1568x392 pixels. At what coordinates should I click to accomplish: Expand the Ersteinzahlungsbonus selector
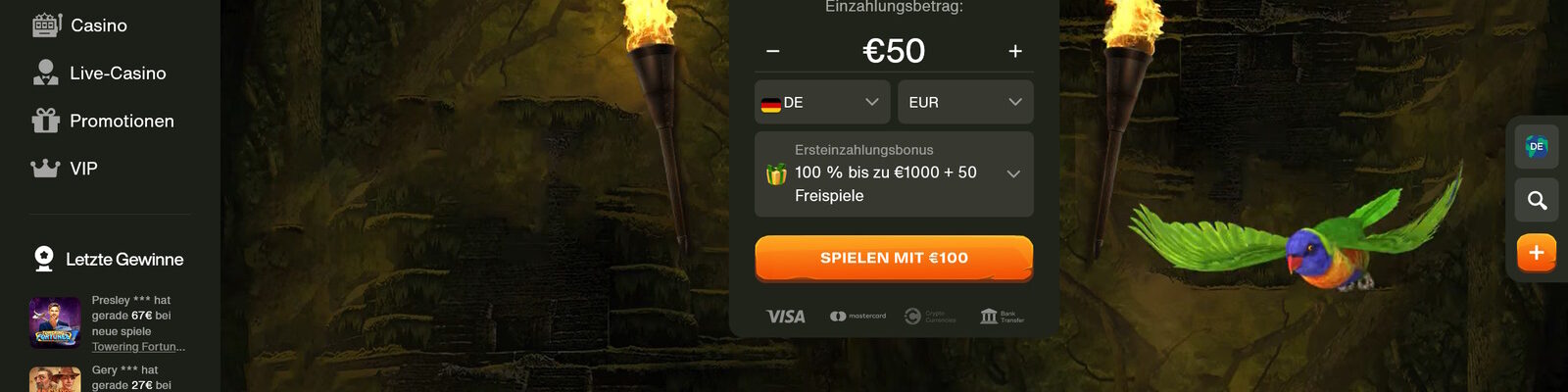894,173
